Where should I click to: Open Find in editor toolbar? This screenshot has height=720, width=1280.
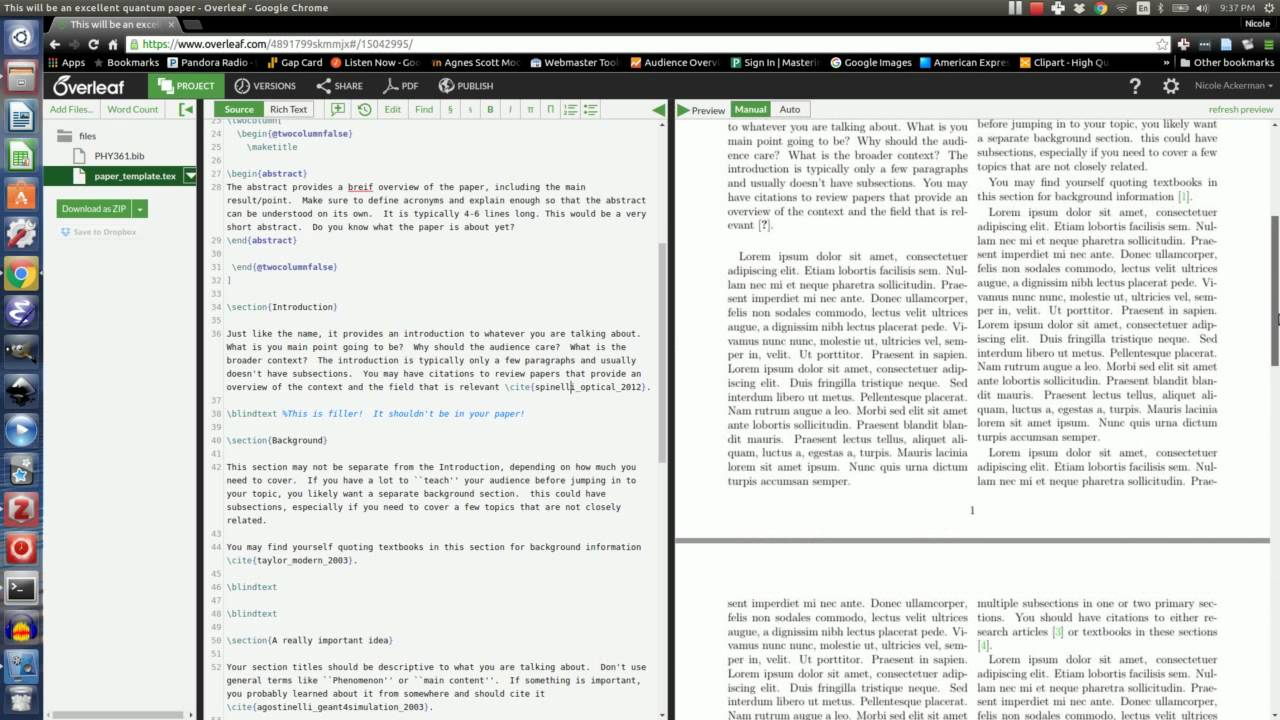(424, 109)
